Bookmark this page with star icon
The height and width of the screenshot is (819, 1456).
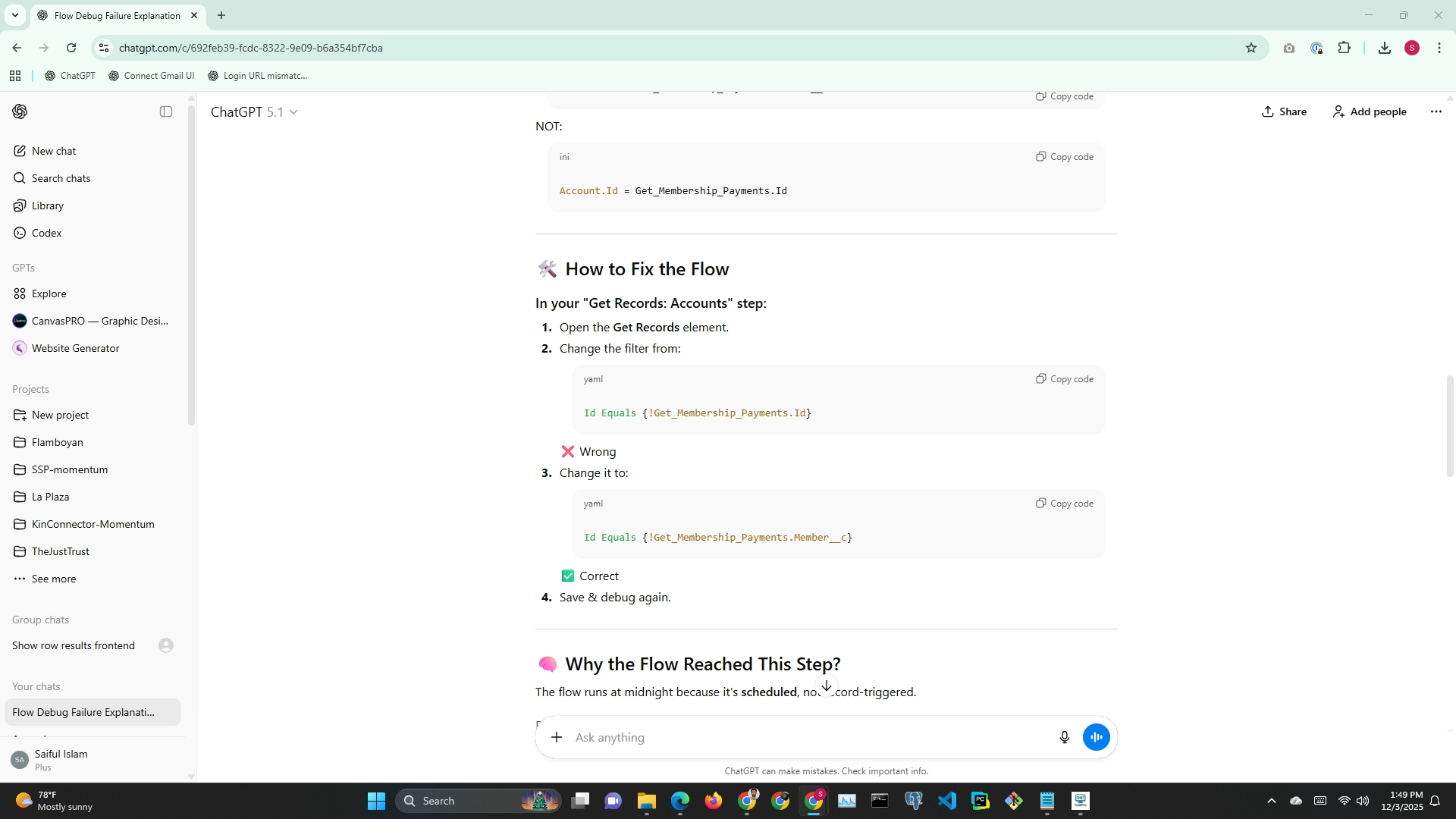tap(1251, 48)
